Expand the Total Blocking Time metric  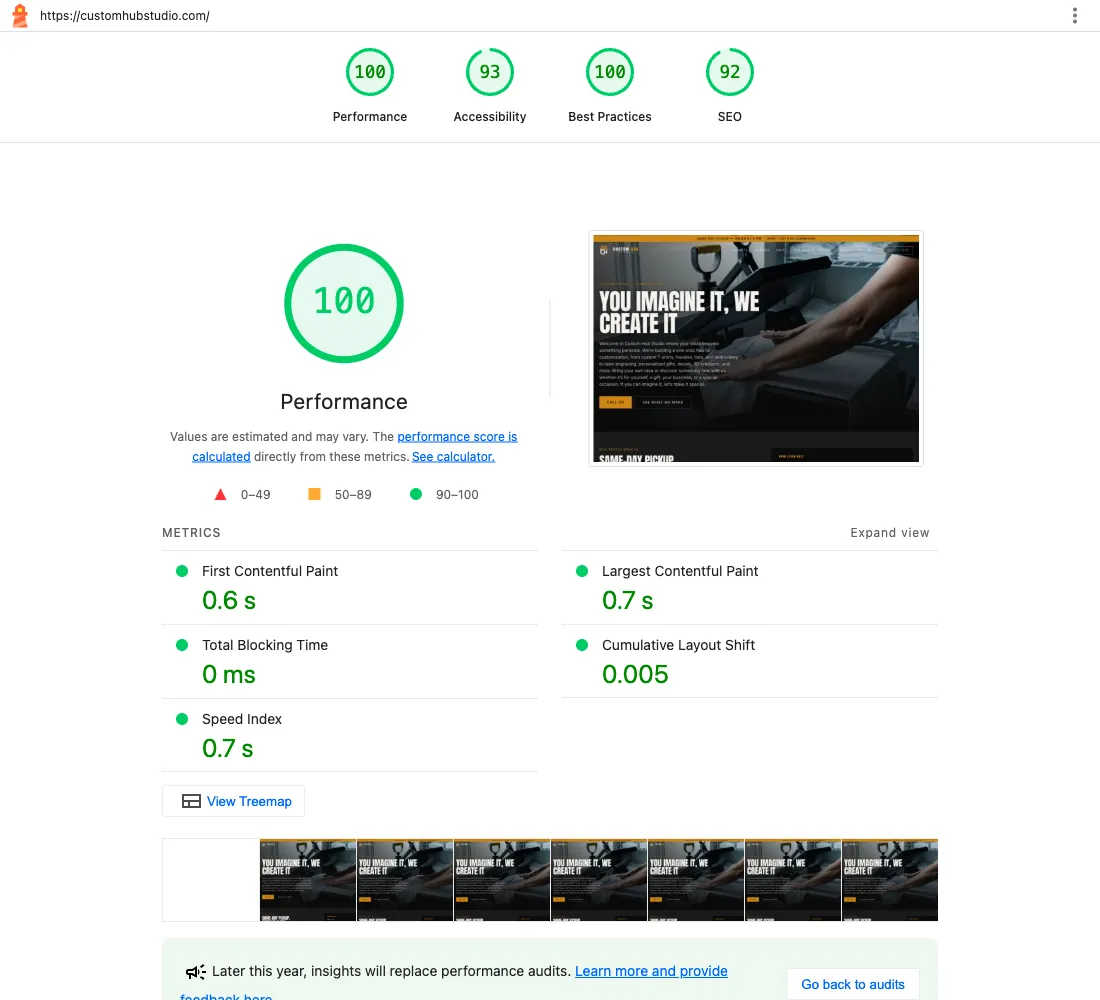(350, 661)
